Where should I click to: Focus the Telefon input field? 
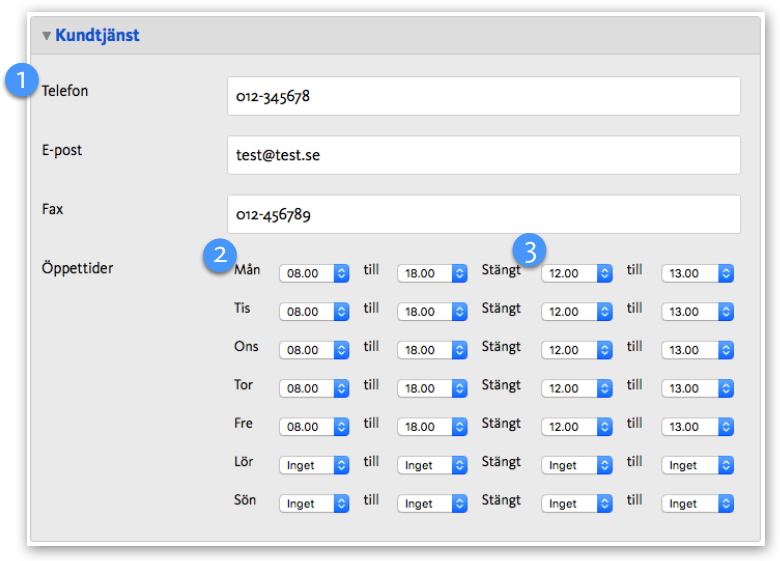[x=483, y=97]
